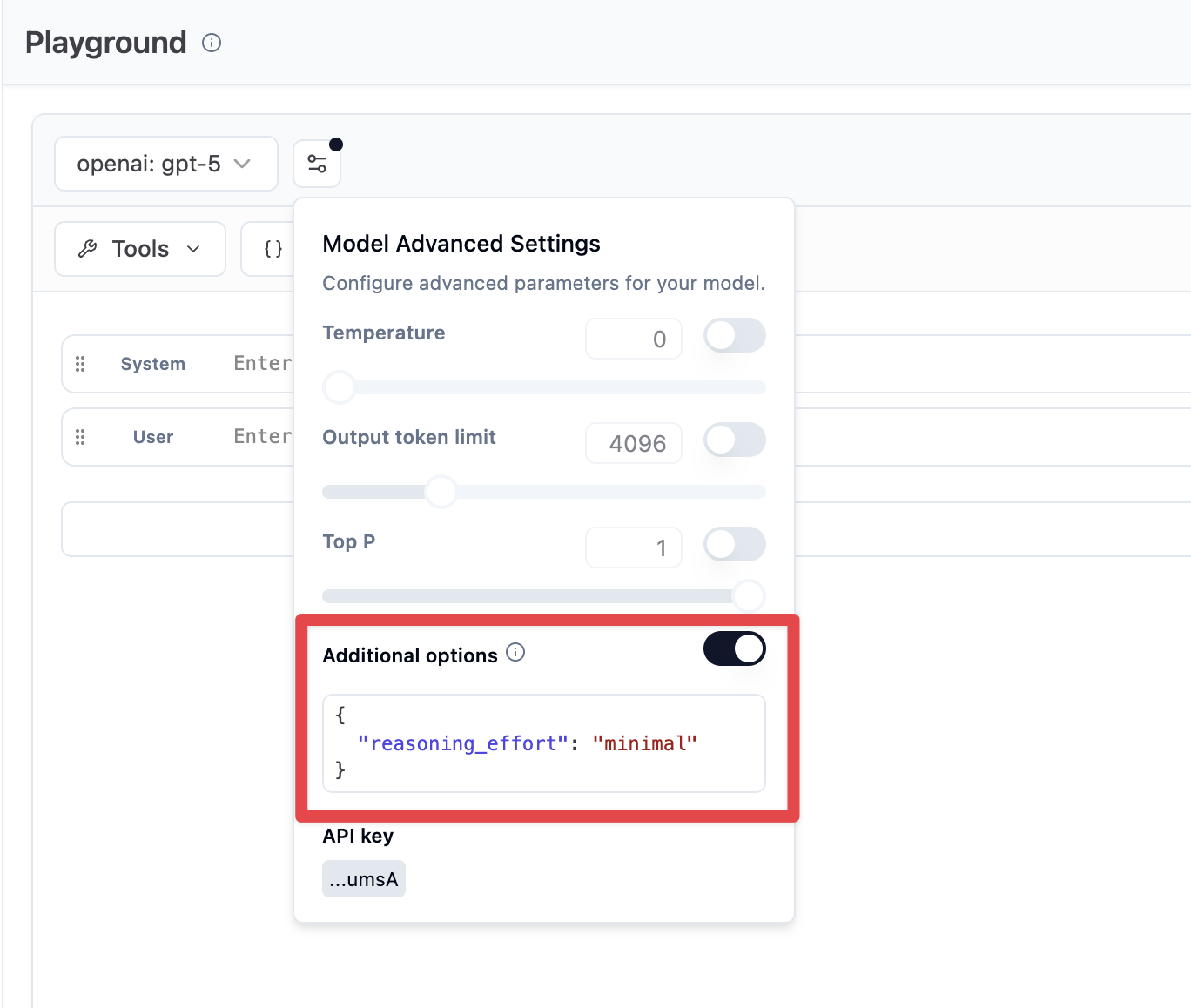The height and width of the screenshot is (1008, 1191).
Task: Click the Top P slider handle
Action: (x=749, y=596)
